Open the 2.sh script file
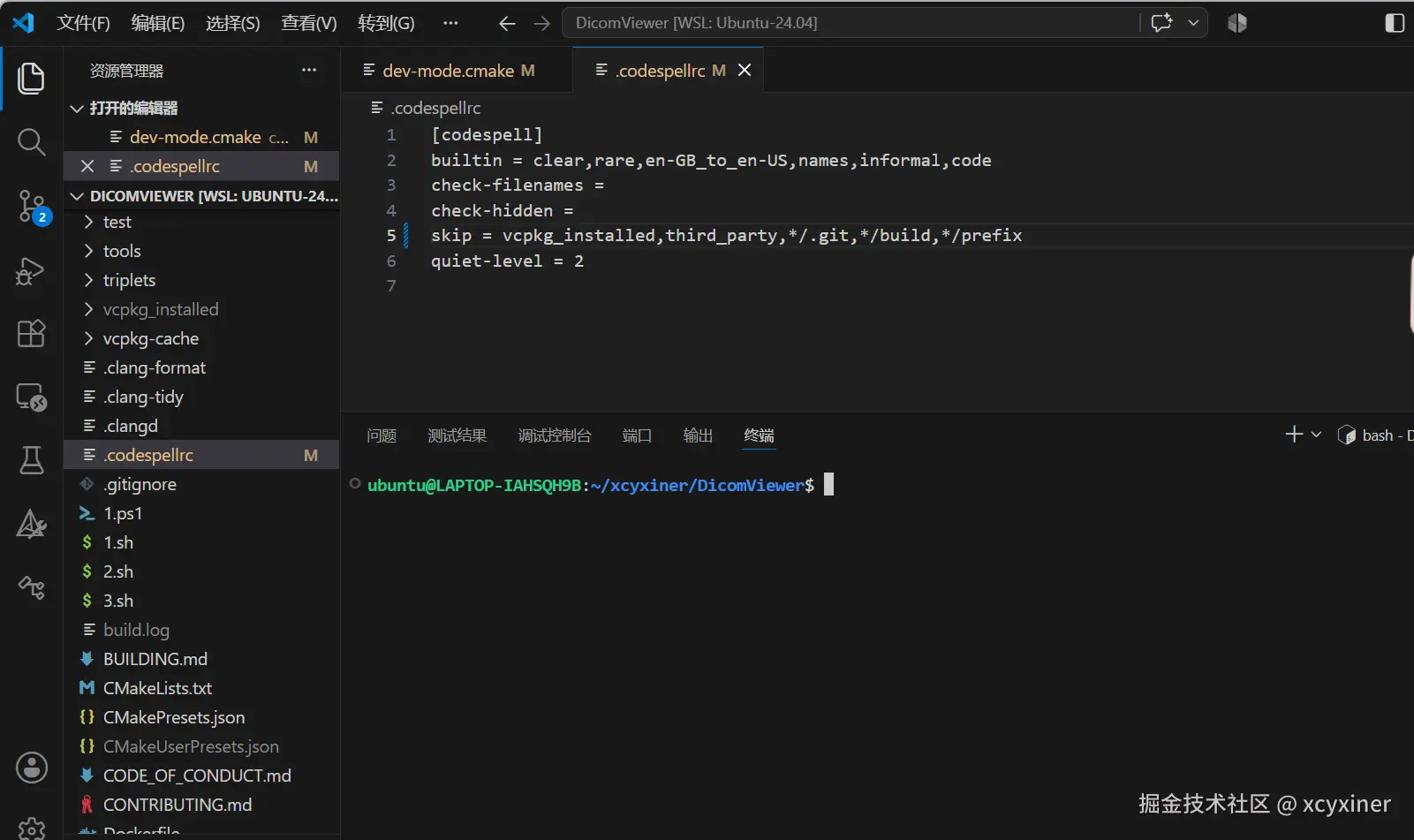Screen dimensions: 1414x840 [201, 571]
